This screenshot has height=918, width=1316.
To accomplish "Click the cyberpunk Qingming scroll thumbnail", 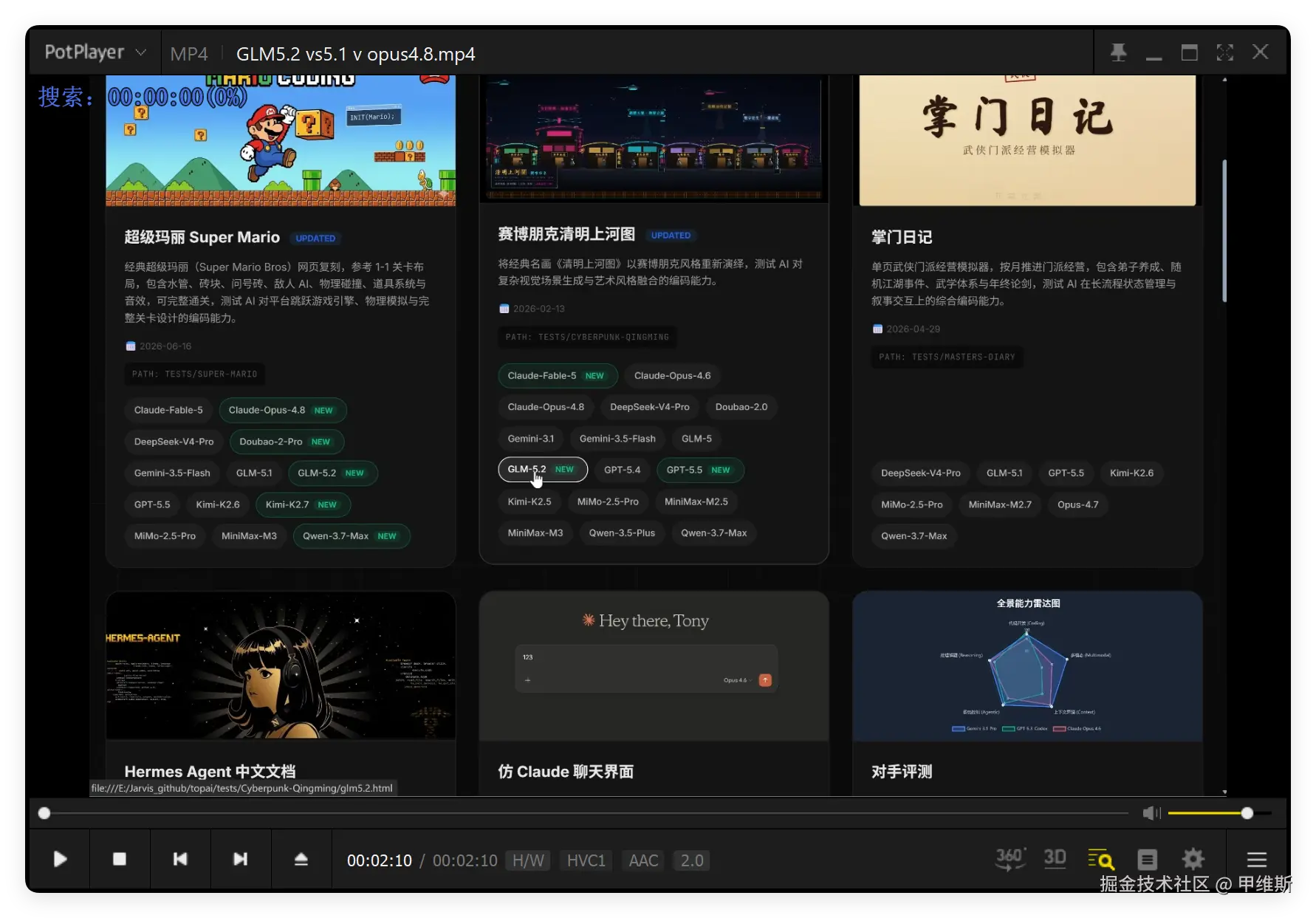I will point(654,139).
